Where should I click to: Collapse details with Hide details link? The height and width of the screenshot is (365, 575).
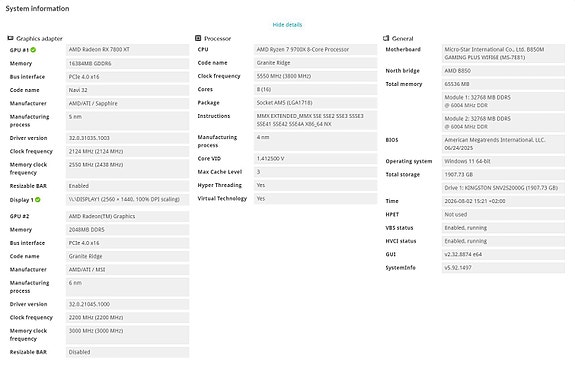pyautogui.click(x=287, y=25)
